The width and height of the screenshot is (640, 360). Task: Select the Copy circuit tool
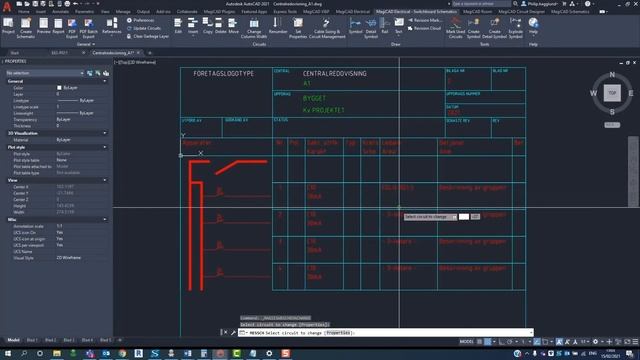pos(207,26)
